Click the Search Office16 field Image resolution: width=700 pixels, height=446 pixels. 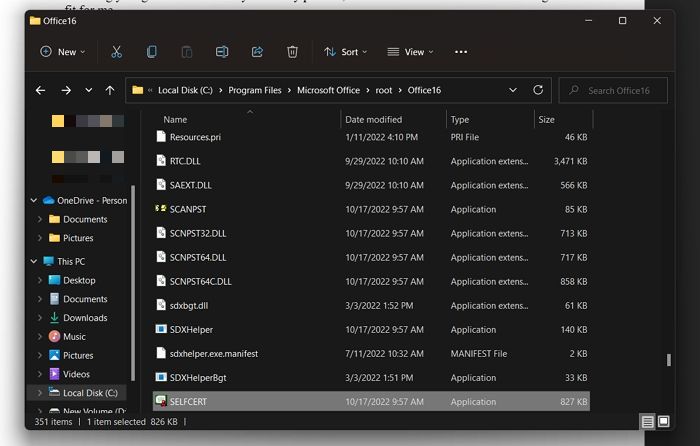613,91
